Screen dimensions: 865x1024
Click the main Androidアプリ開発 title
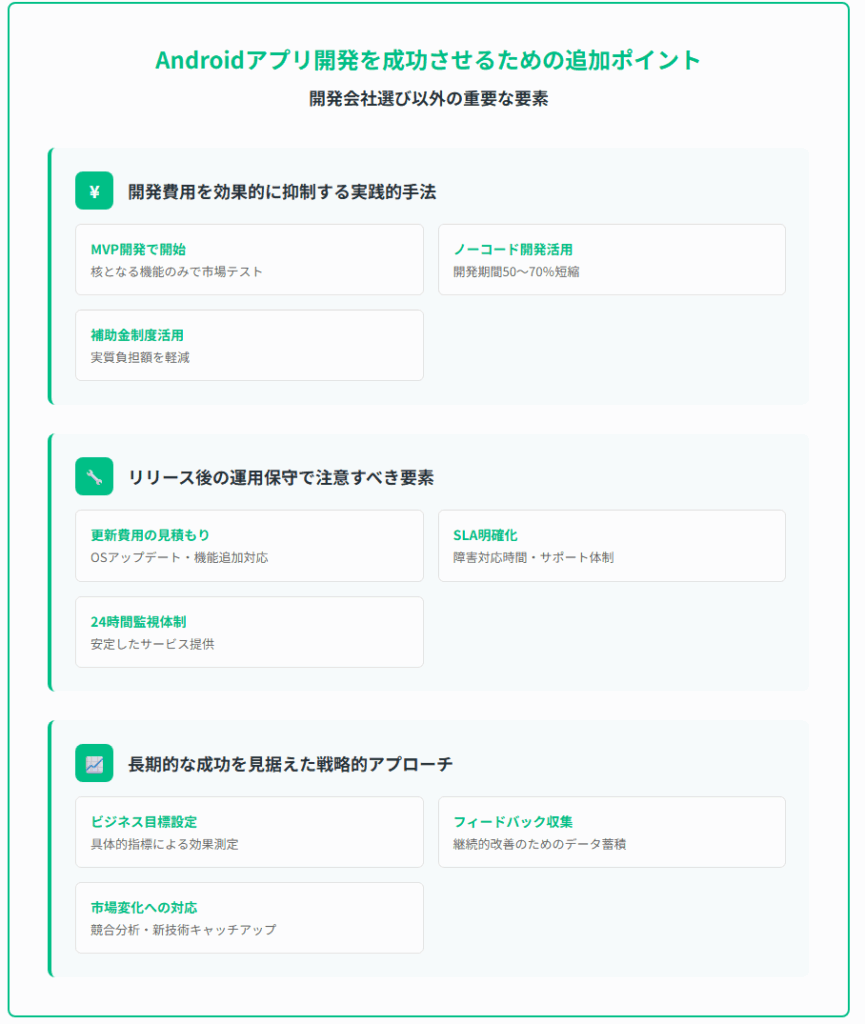tap(428, 60)
